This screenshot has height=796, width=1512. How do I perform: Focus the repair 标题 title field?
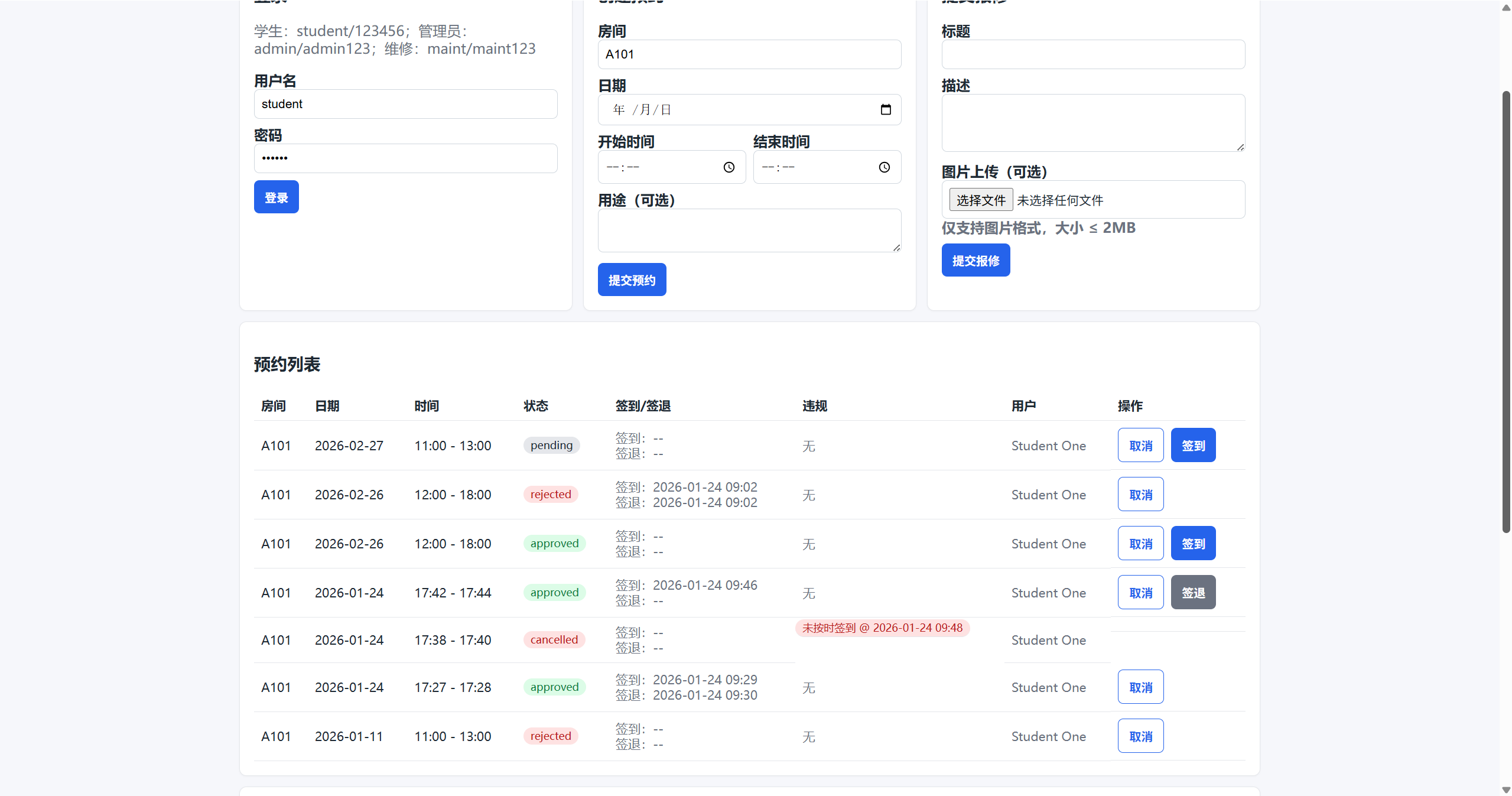1092,54
